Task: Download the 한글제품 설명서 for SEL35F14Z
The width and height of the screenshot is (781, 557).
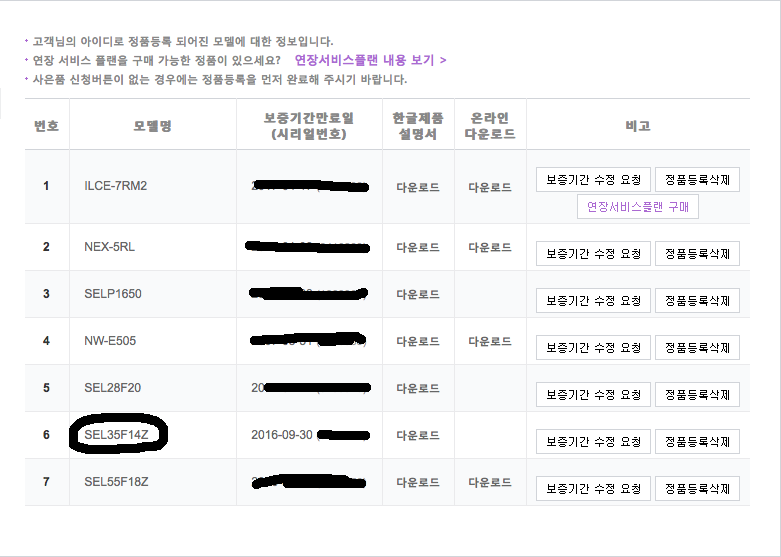Action: pyautogui.click(x=418, y=435)
